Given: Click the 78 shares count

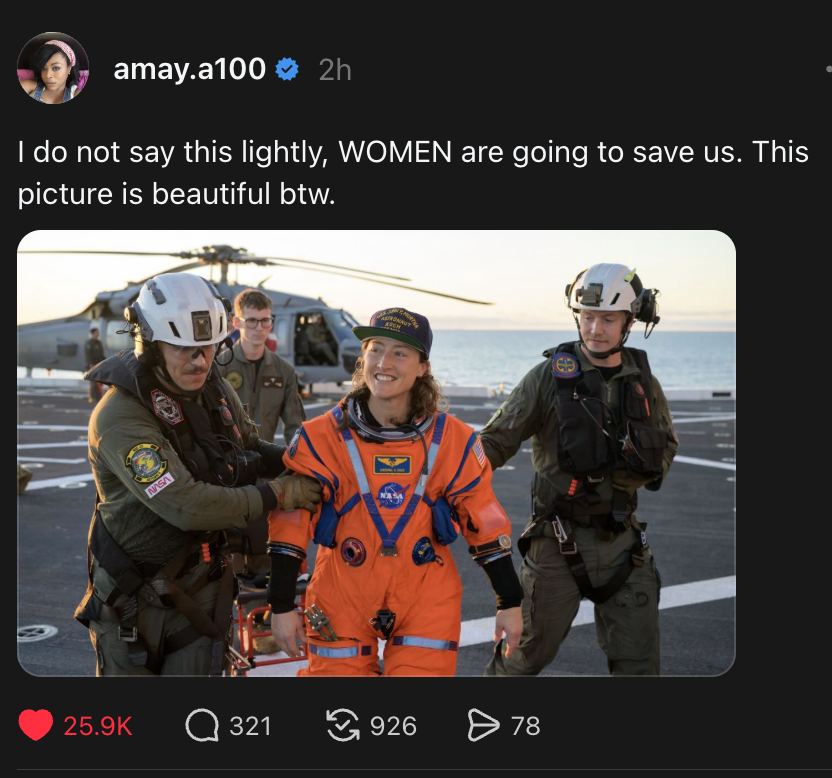Looking at the screenshot, I should pos(526,726).
